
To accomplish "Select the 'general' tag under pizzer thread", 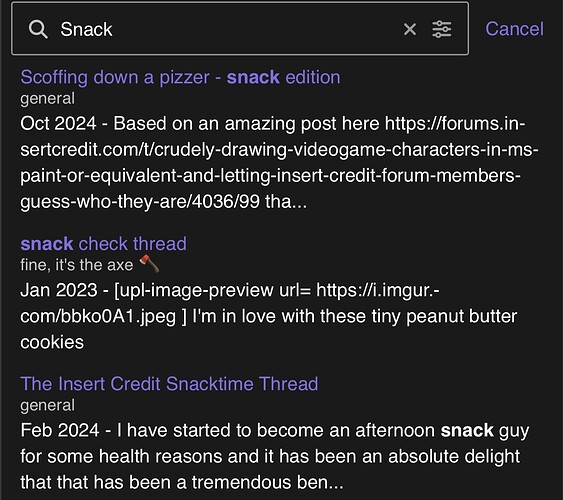I will pos(47,99).
